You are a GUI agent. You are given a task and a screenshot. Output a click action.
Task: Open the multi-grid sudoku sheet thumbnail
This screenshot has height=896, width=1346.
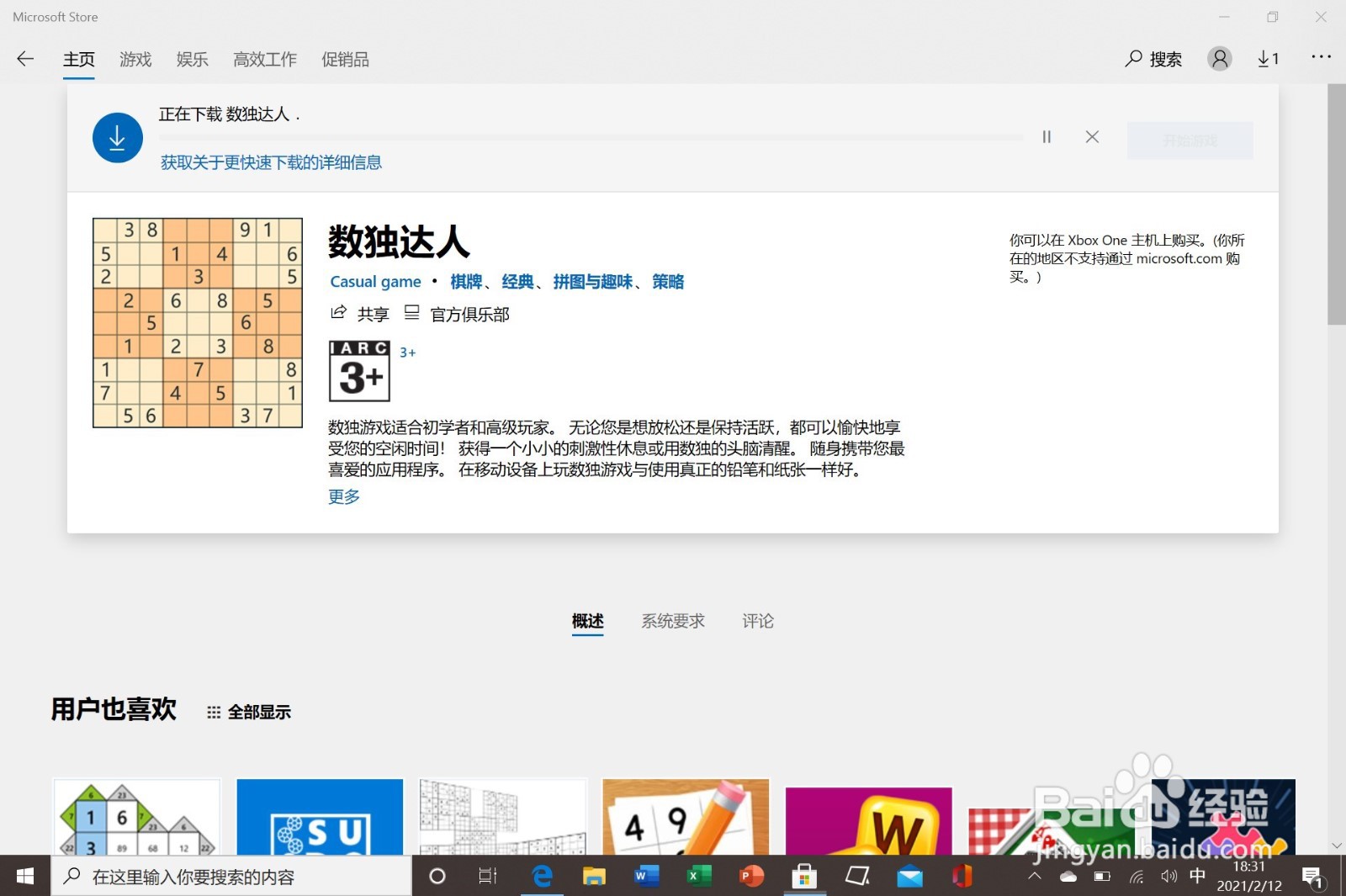click(x=503, y=817)
